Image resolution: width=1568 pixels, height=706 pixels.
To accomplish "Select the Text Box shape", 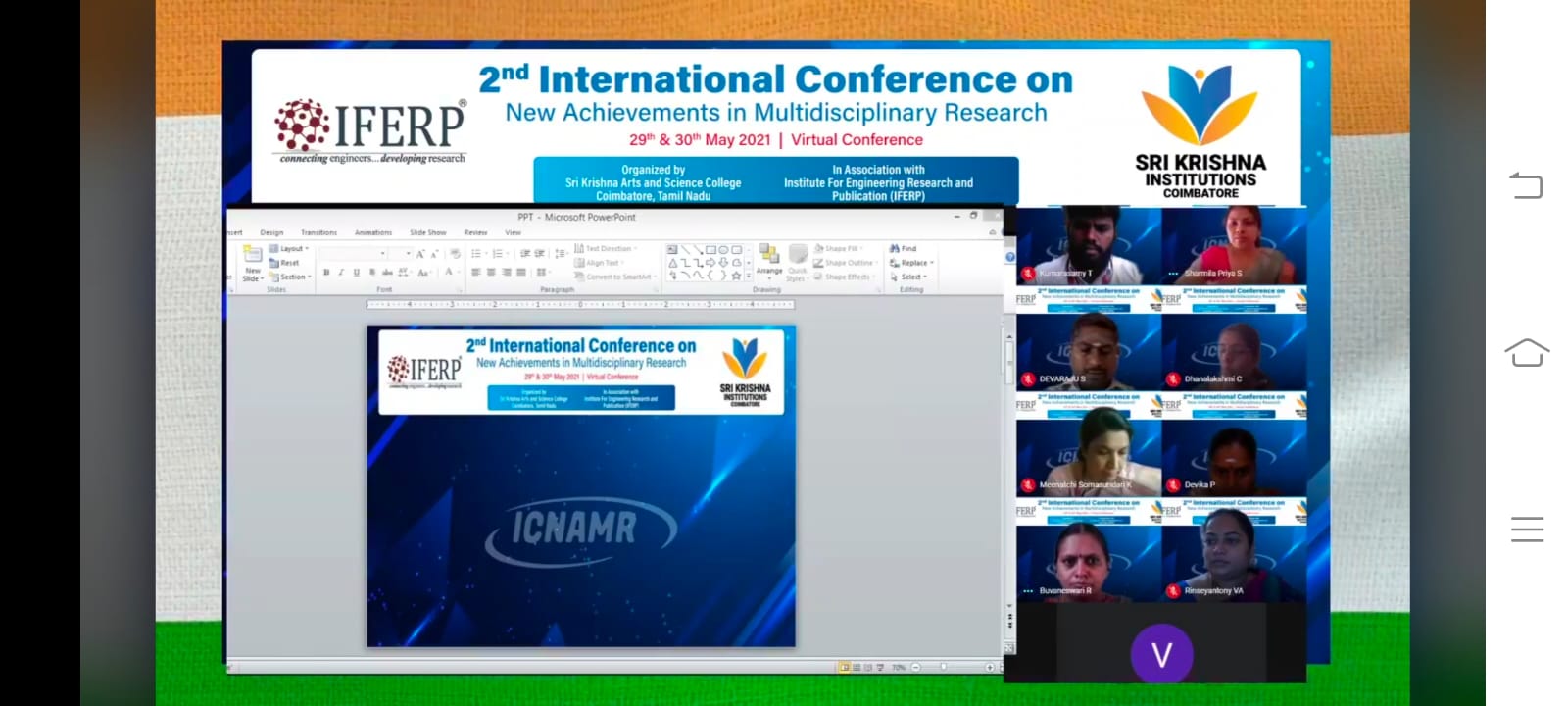I will pos(672,249).
